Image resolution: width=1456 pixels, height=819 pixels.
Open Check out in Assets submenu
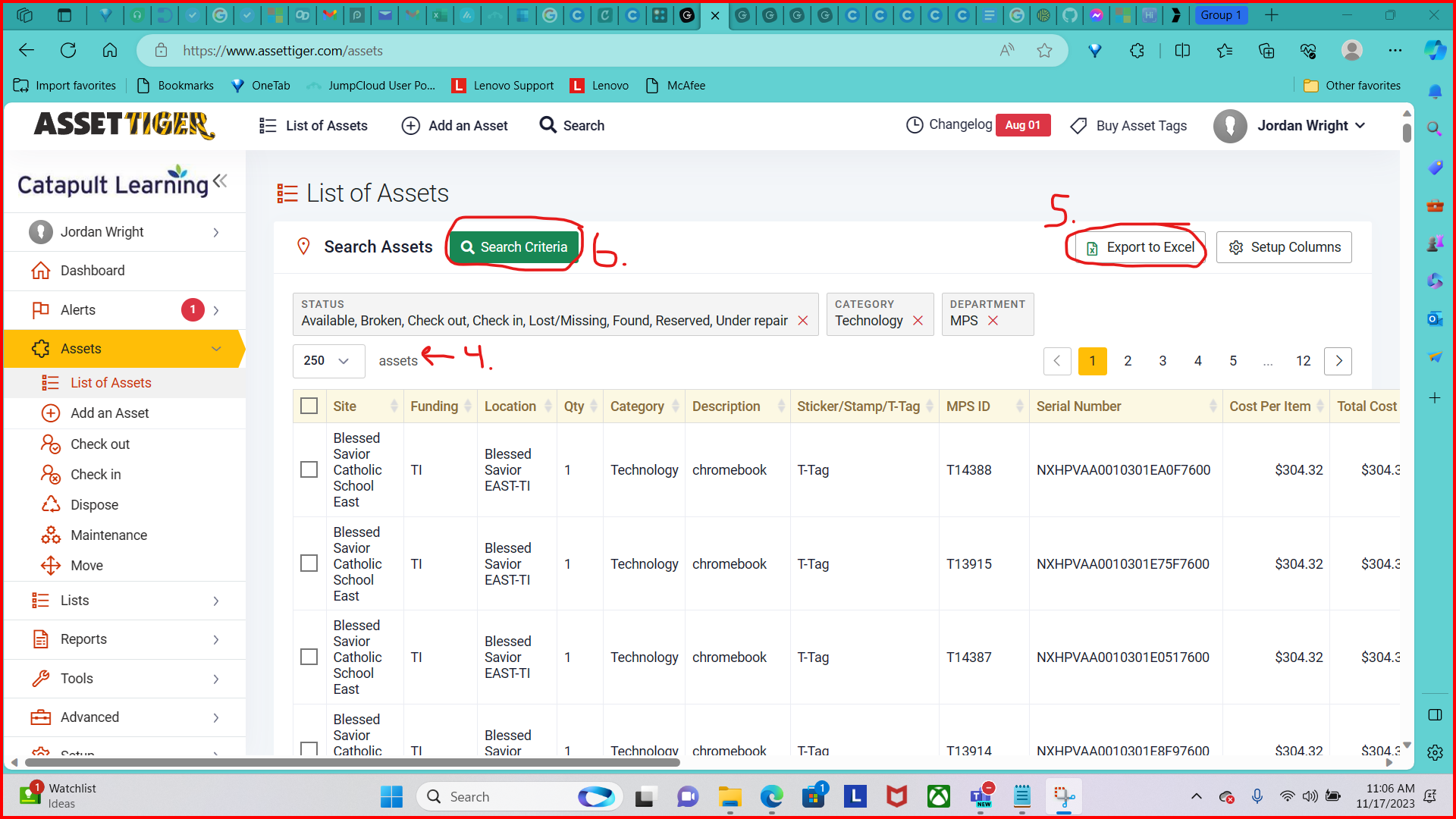(99, 444)
